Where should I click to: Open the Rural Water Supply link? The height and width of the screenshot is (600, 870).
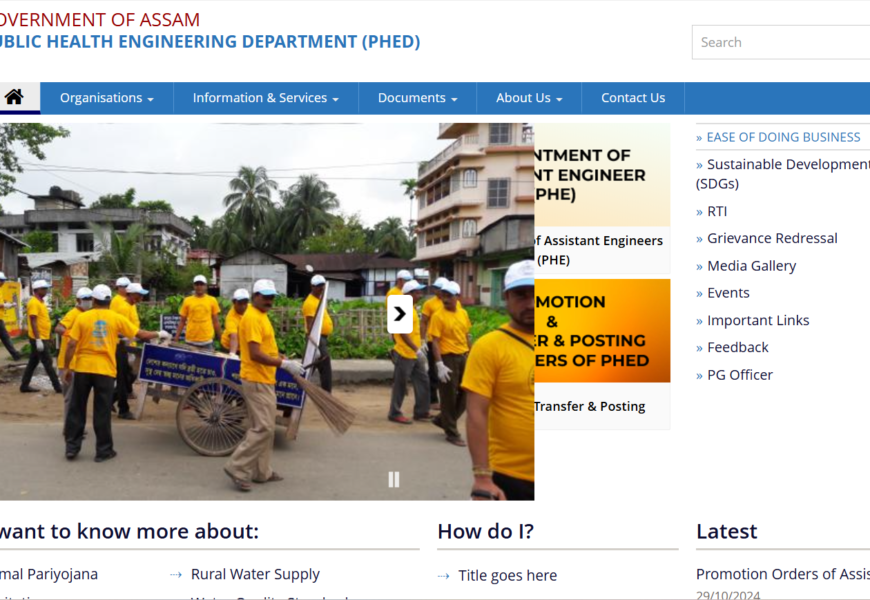[x=255, y=574]
